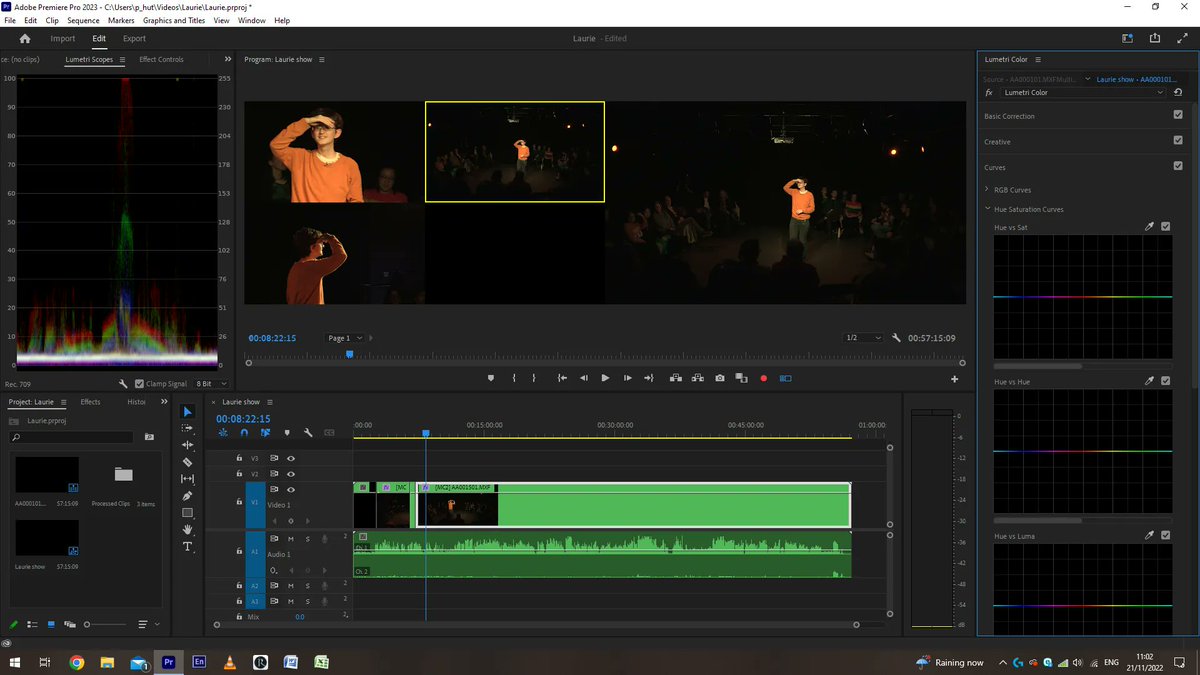Expand the RGB Curves section

(988, 189)
